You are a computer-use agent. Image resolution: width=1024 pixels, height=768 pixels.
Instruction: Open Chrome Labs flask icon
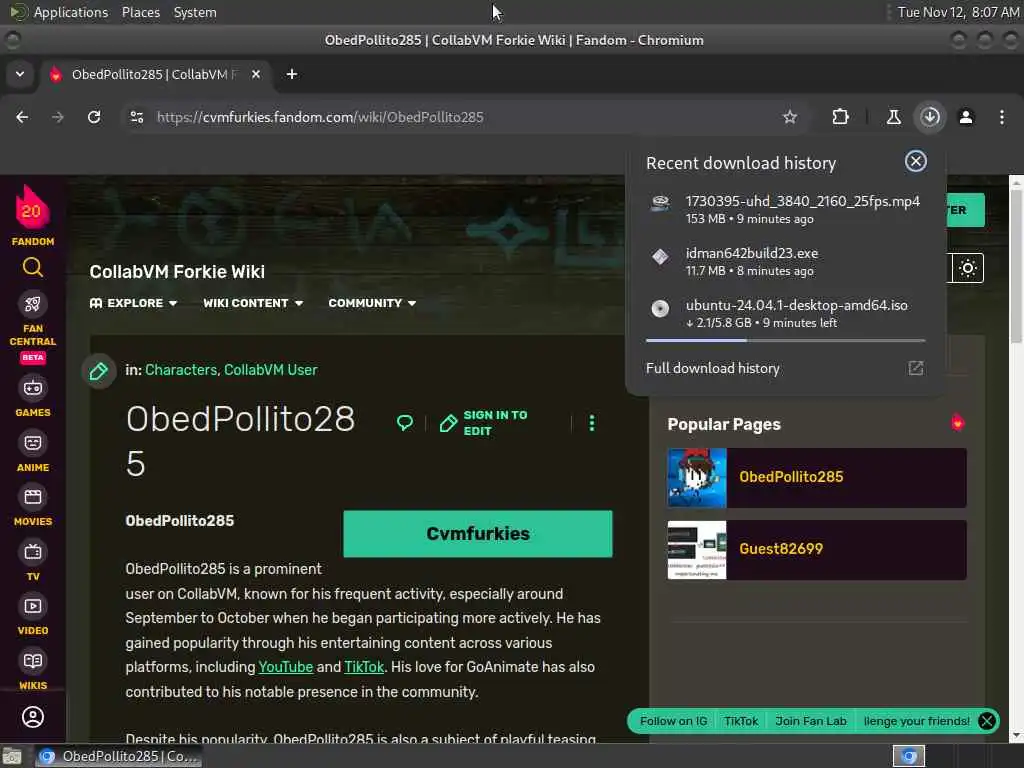tap(893, 117)
